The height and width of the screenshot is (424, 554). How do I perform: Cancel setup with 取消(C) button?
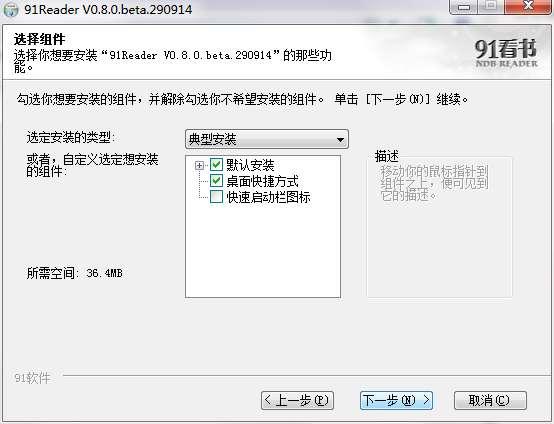click(x=490, y=400)
